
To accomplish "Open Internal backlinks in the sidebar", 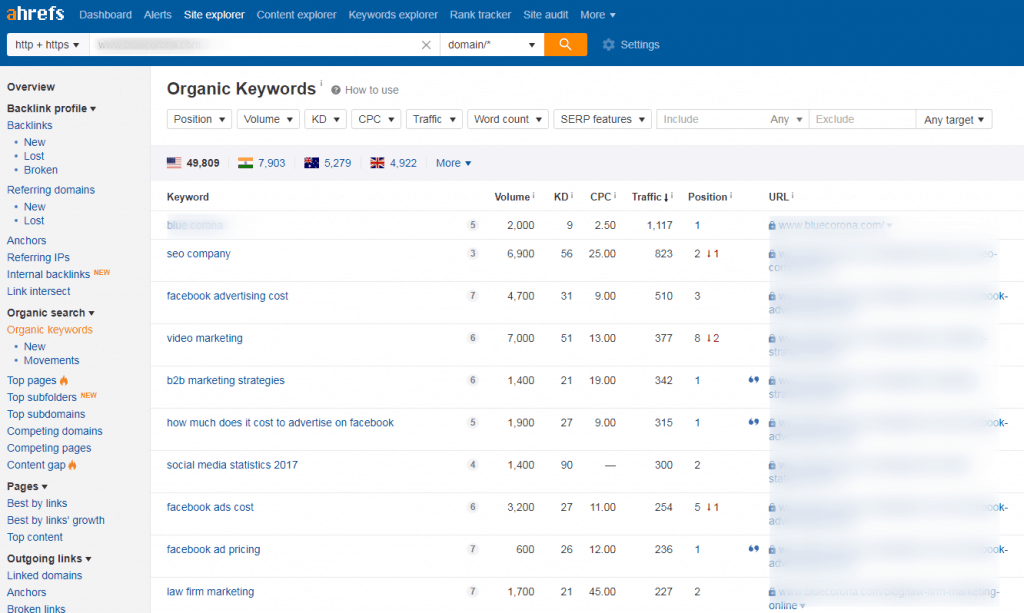I will click(x=48, y=275).
